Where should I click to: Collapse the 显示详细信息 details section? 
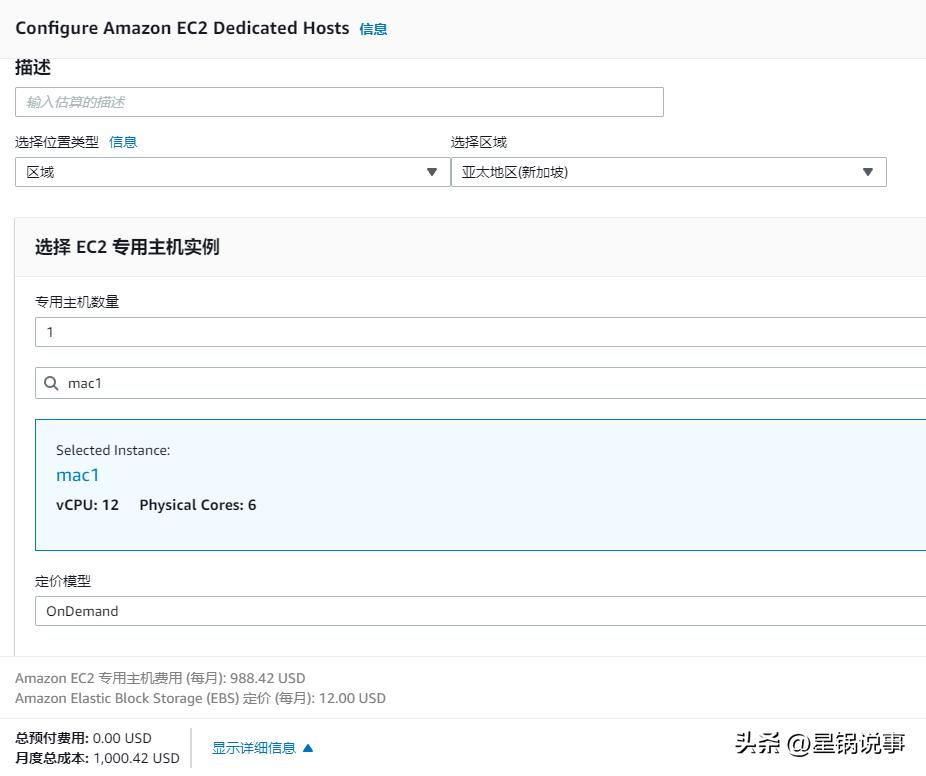[252, 747]
